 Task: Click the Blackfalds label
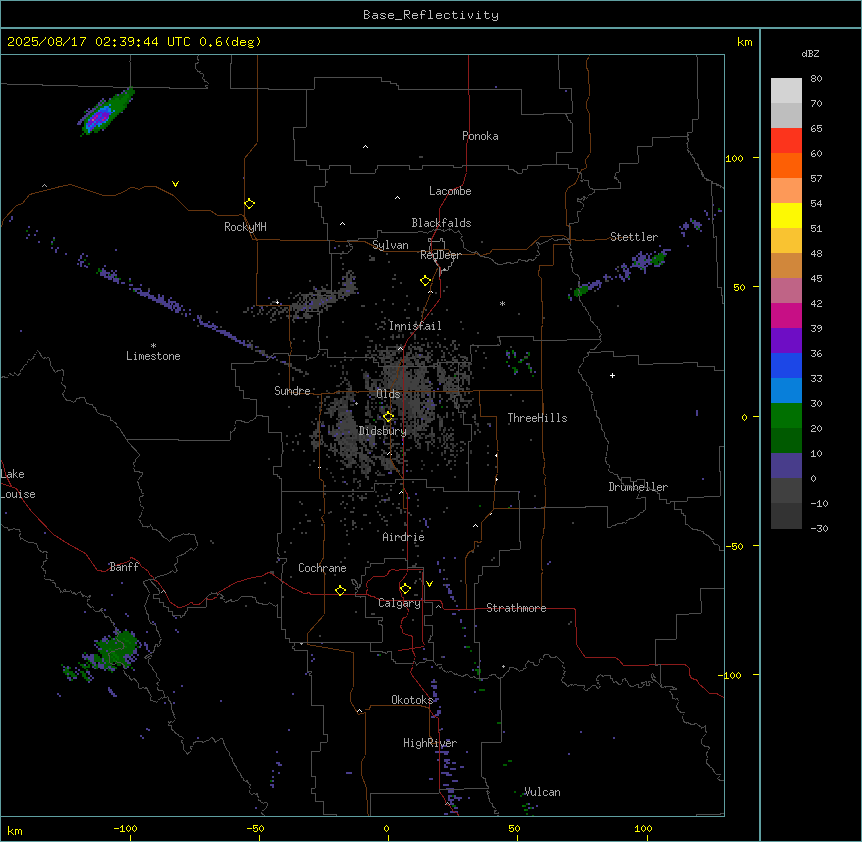(x=441, y=223)
